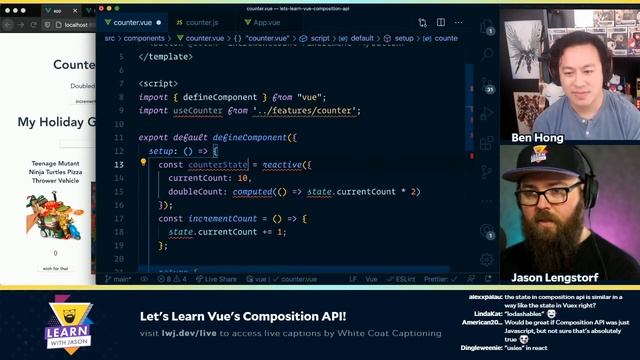The height and width of the screenshot is (360, 640).
Task: Click 'computed' on line 15
Action: [252, 191]
